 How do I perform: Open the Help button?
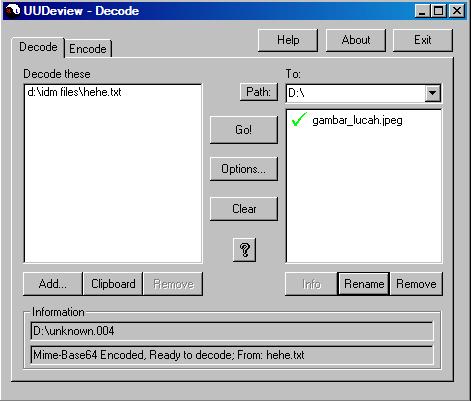[288, 40]
